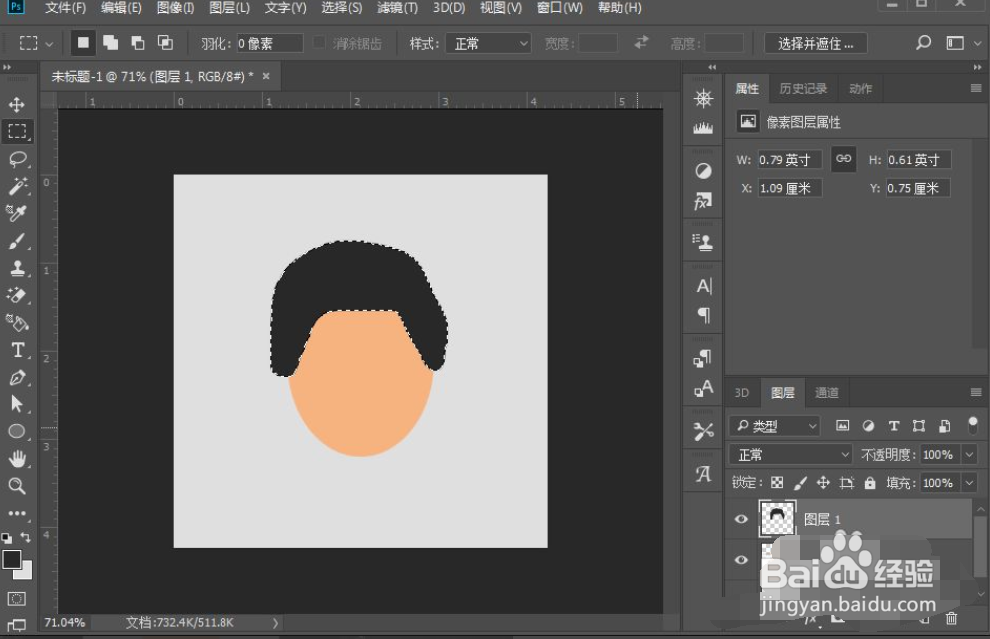Open the 滤镜(T) menu
Image resolution: width=990 pixels, height=639 pixels.
397,8
